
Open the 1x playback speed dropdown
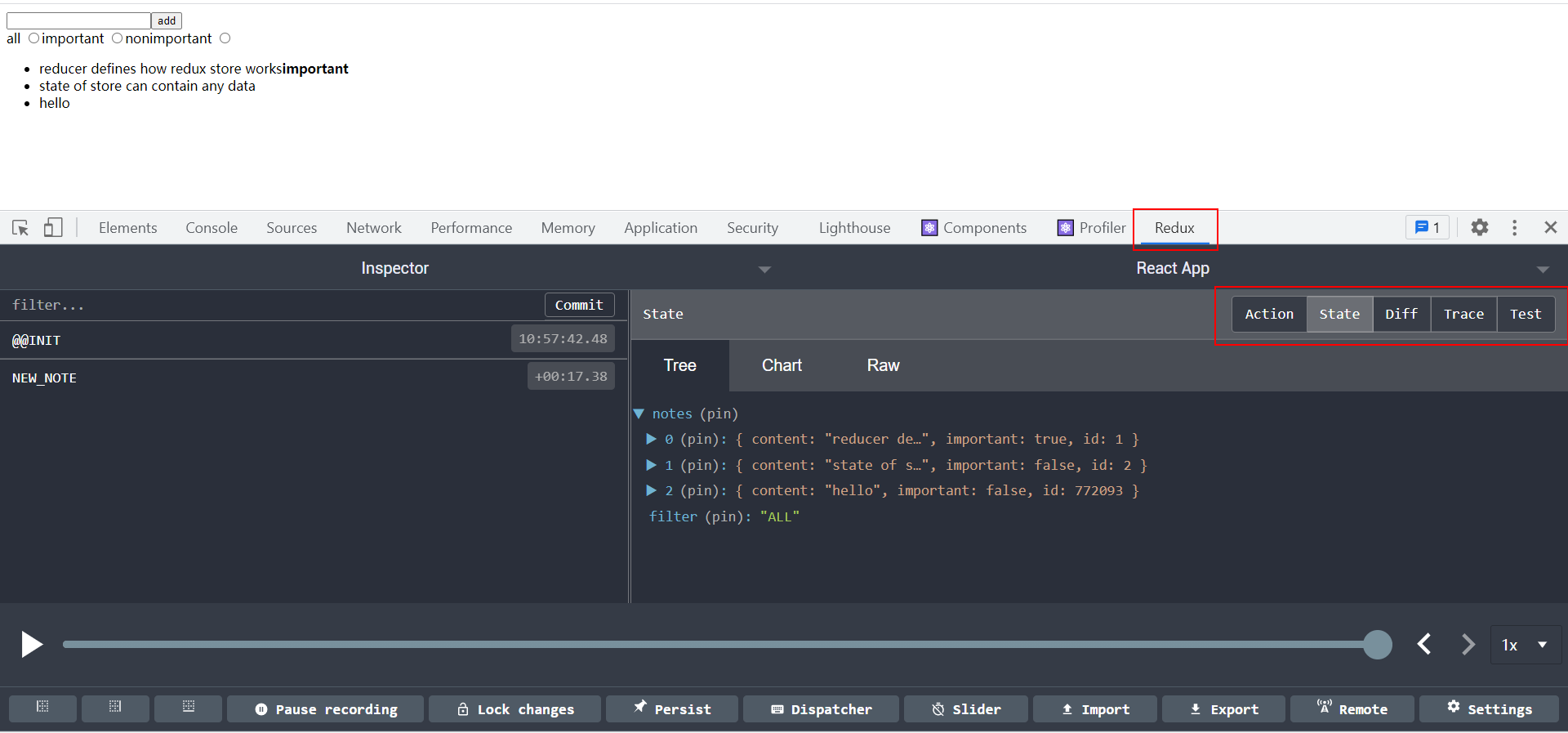pos(1525,645)
